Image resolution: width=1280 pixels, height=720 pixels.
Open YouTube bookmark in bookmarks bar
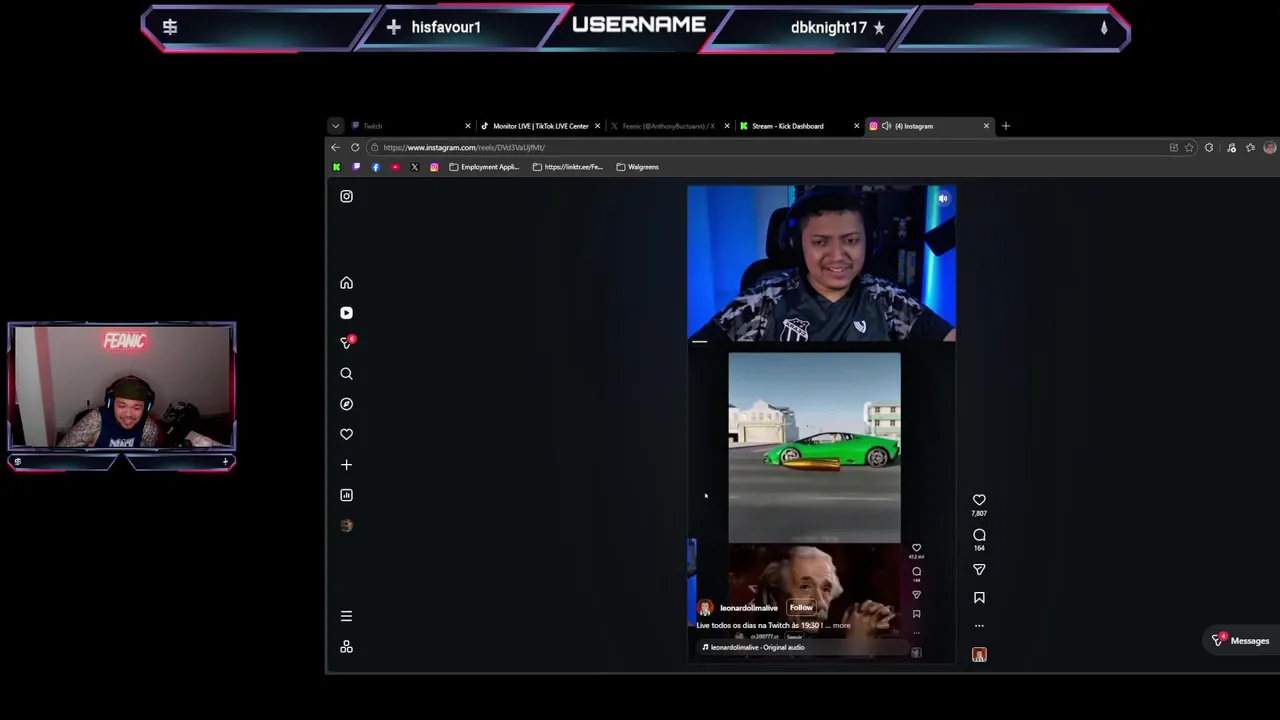point(395,167)
